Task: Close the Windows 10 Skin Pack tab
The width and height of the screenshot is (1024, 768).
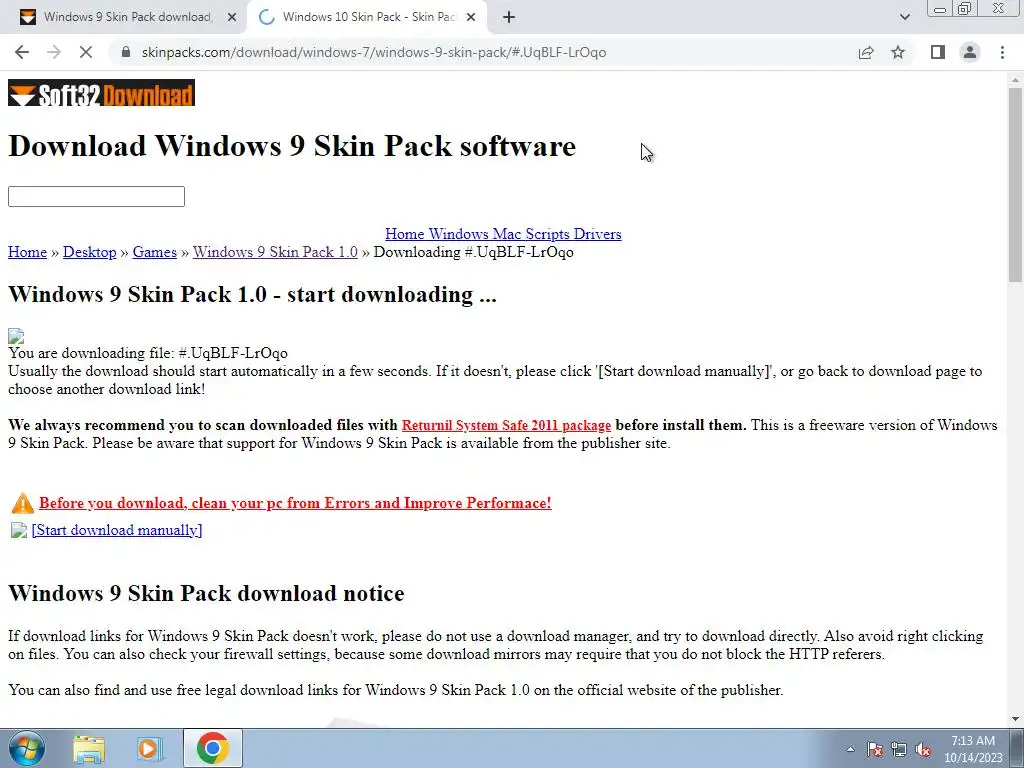Action: (x=471, y=18)
